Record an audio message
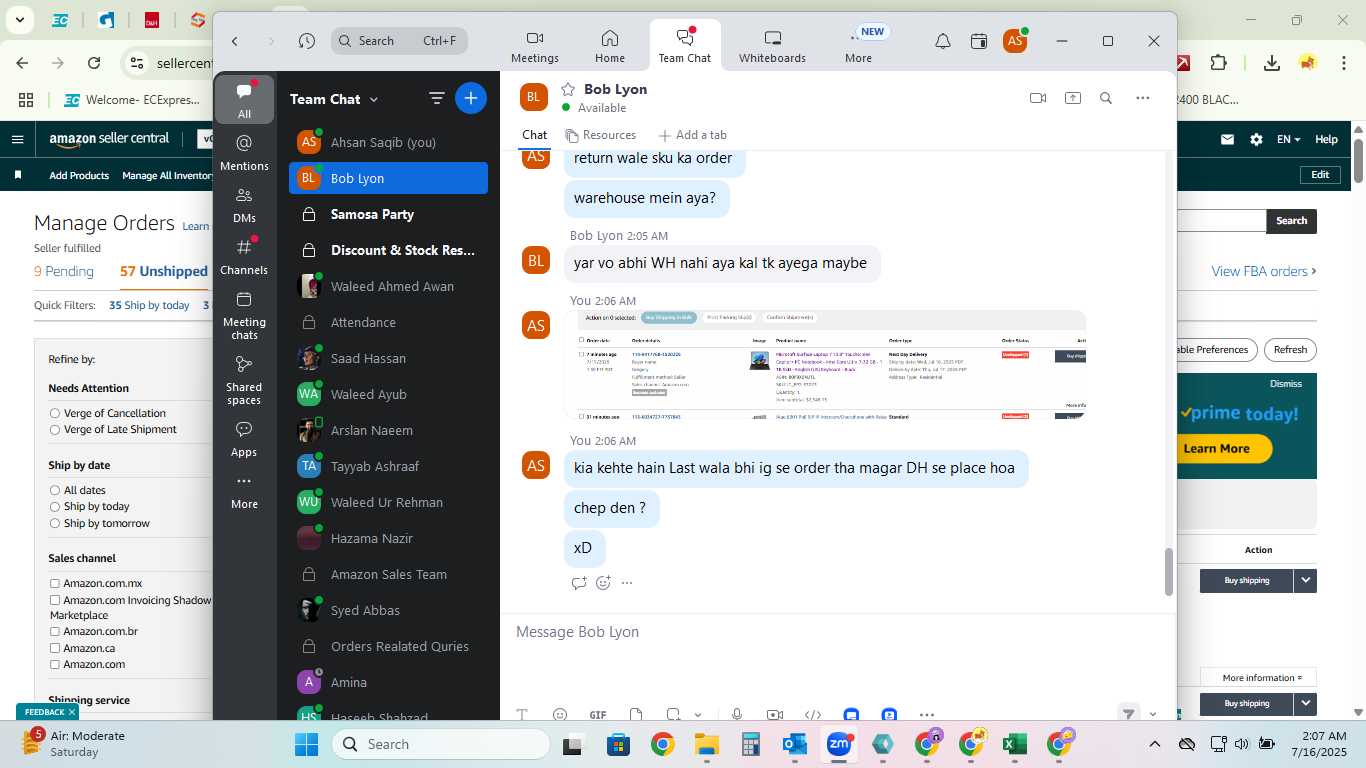The height and width of the screenshot is (768, 1366). point(737,715)
